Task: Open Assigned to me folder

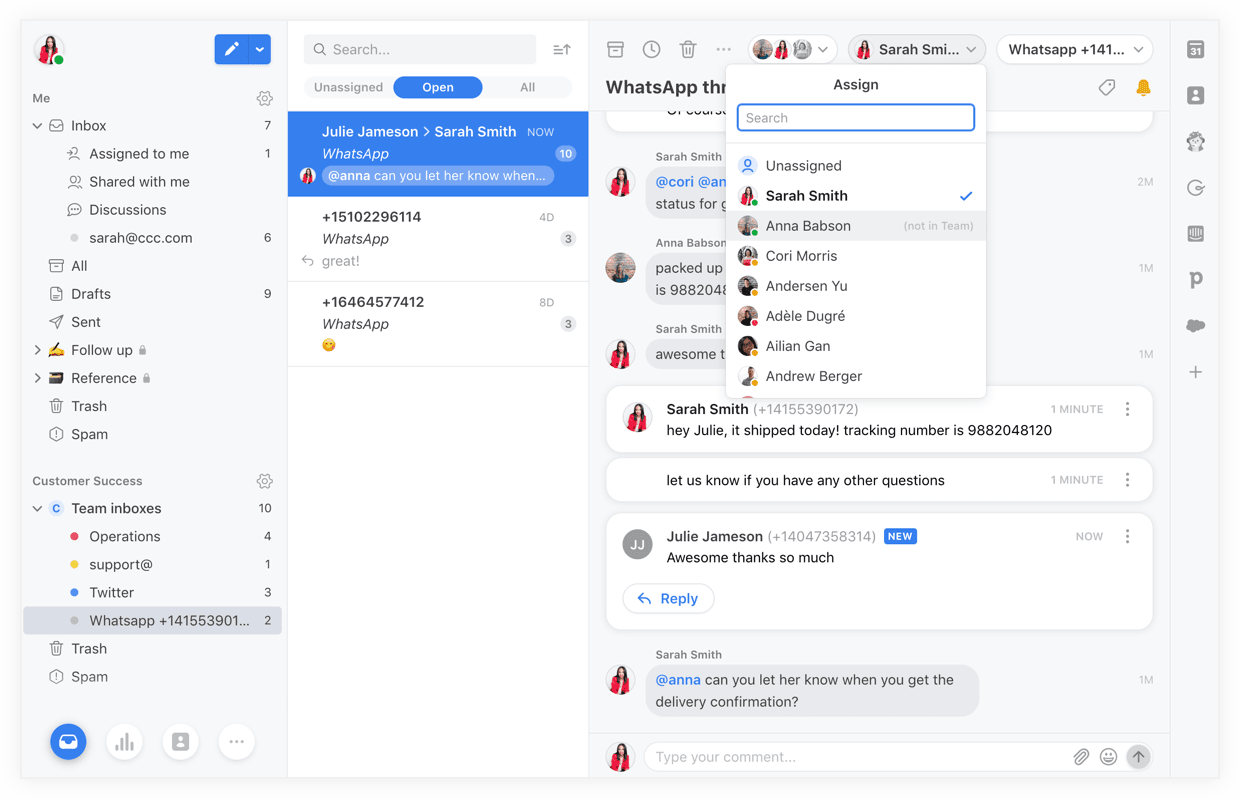Action: [x=152, y=154]
